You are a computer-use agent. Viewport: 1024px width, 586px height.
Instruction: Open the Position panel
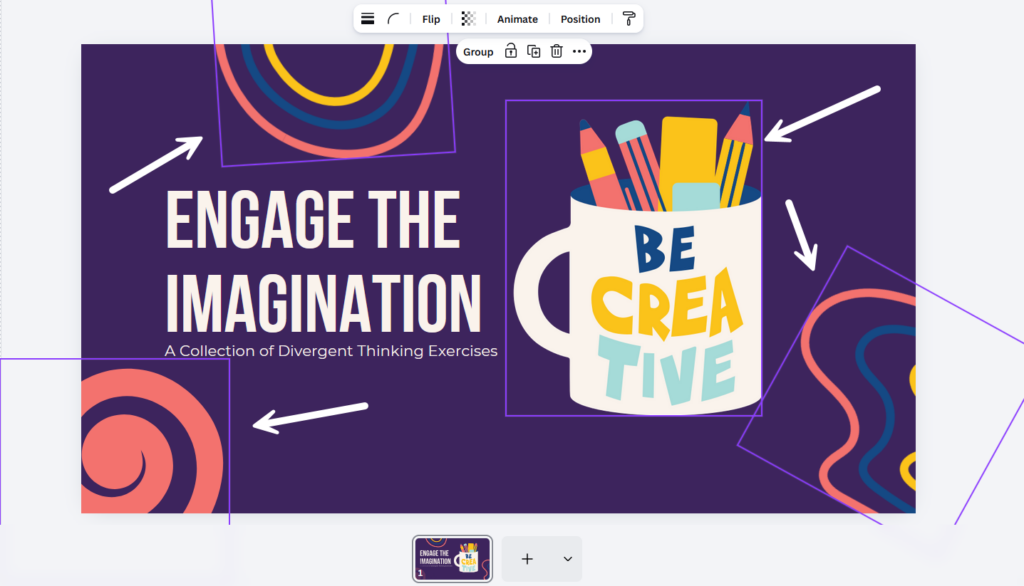point(580,19)
